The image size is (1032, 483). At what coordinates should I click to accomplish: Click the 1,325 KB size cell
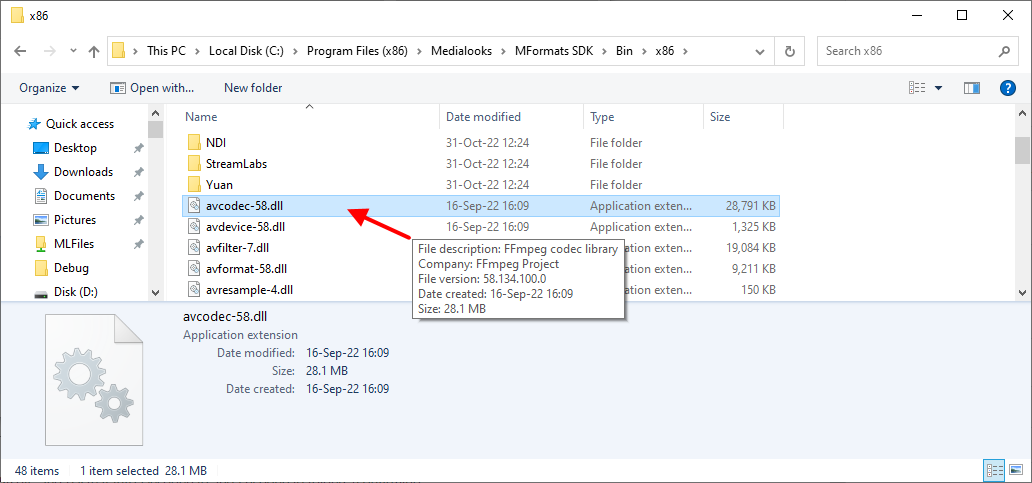pos(754,227)
